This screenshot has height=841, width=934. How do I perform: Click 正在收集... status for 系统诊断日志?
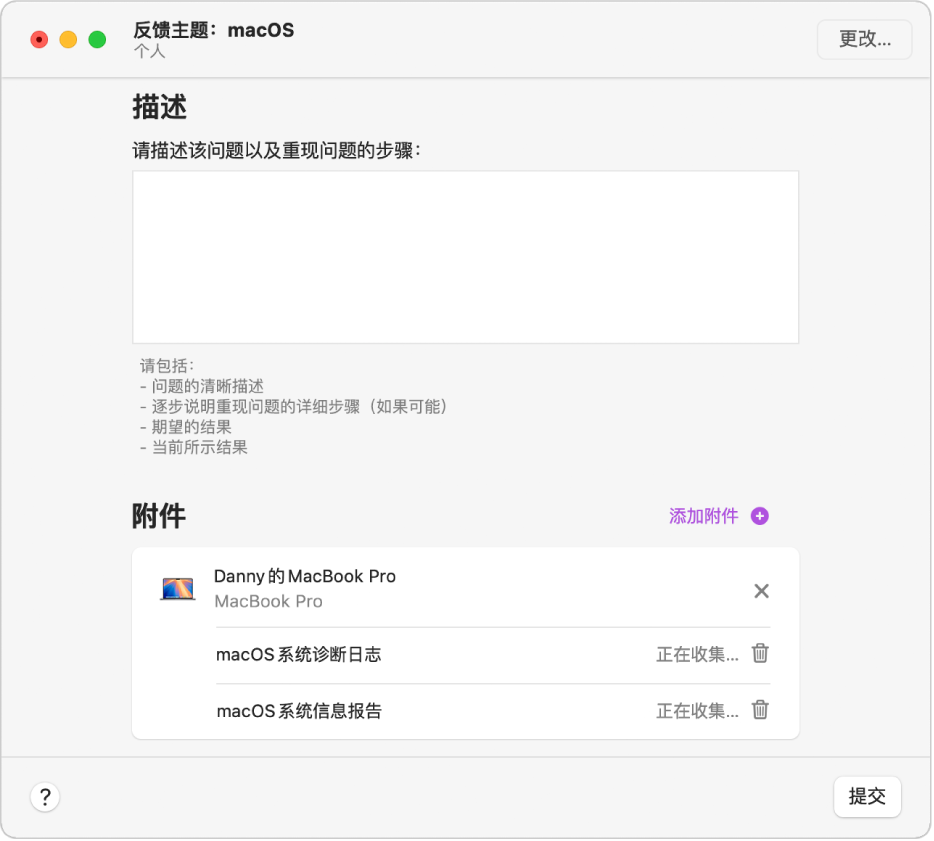[698, 655]
